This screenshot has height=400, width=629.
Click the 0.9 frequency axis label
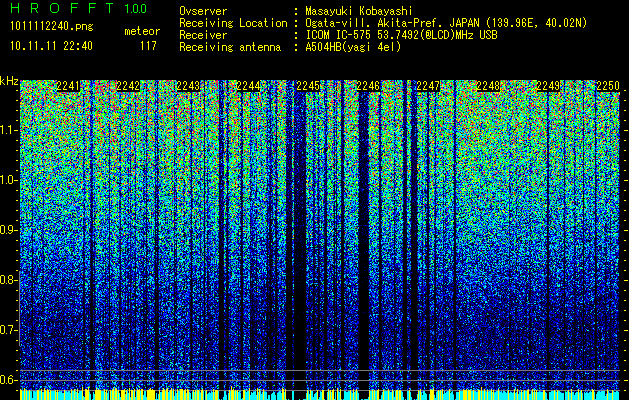click(x=9, y=230)
